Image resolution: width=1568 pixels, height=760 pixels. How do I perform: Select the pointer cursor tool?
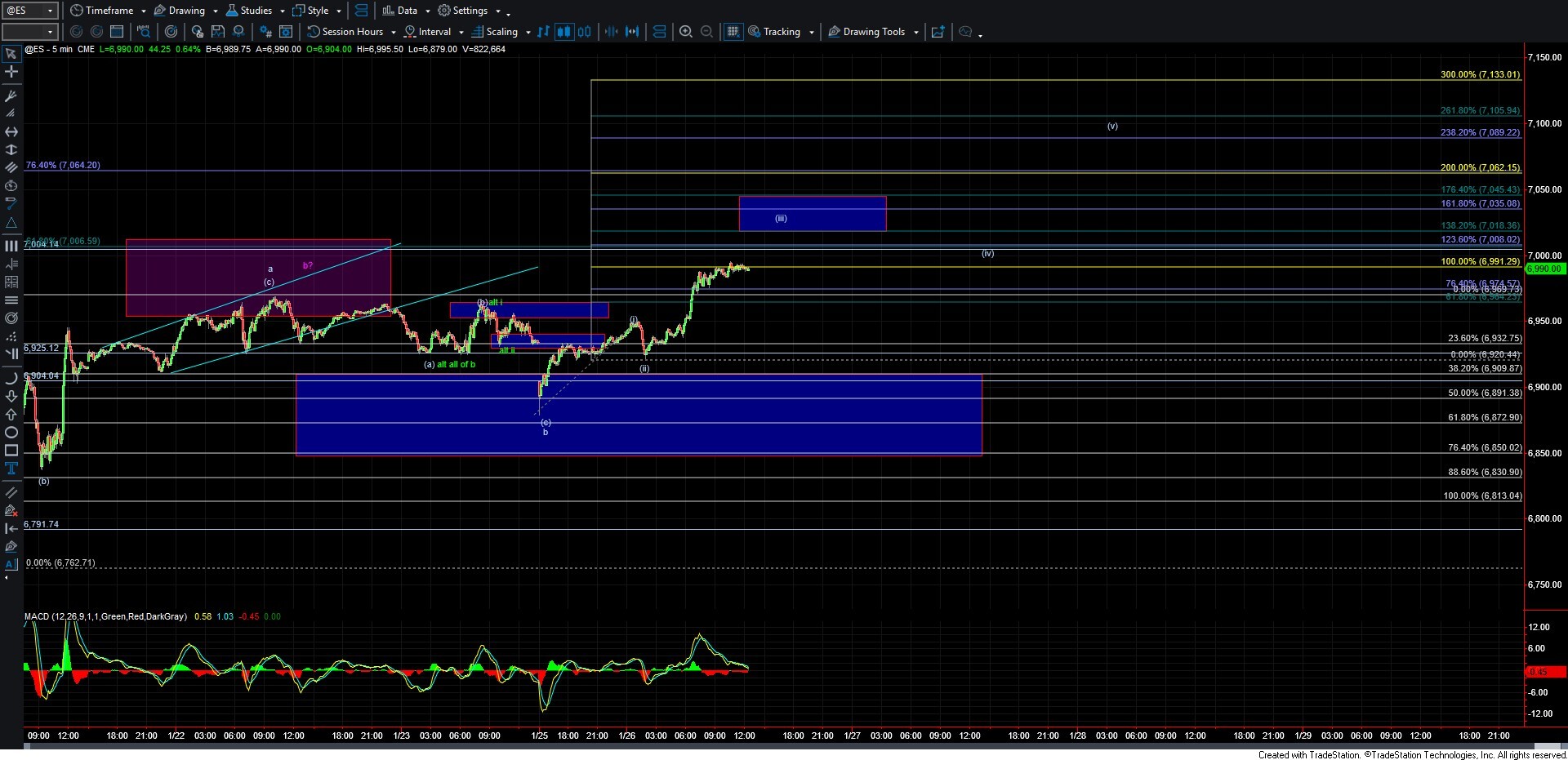(x=11, y=54)
